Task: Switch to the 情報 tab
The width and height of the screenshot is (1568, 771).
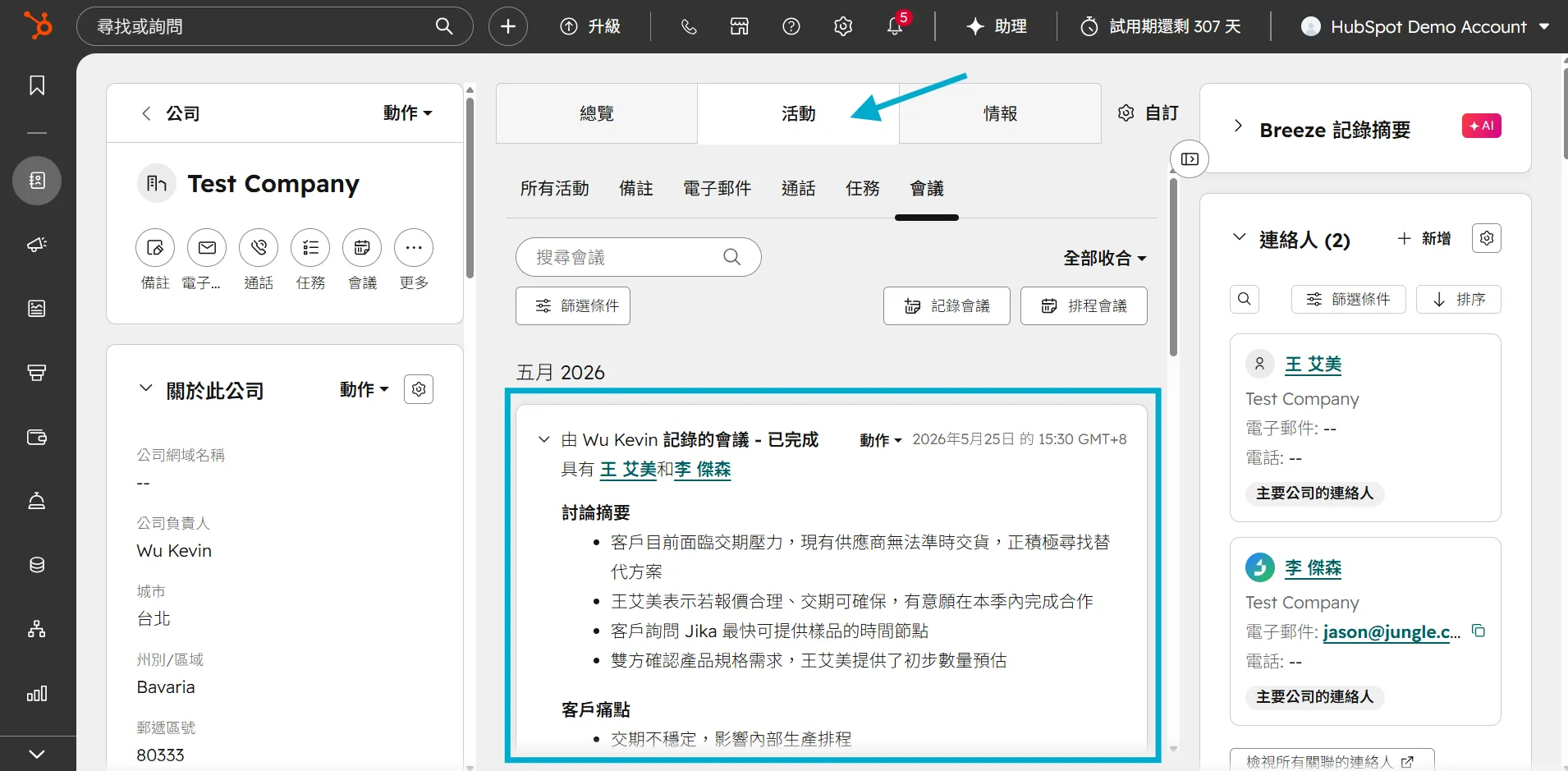Action: pyautogui.click(x=1000, y=113)
